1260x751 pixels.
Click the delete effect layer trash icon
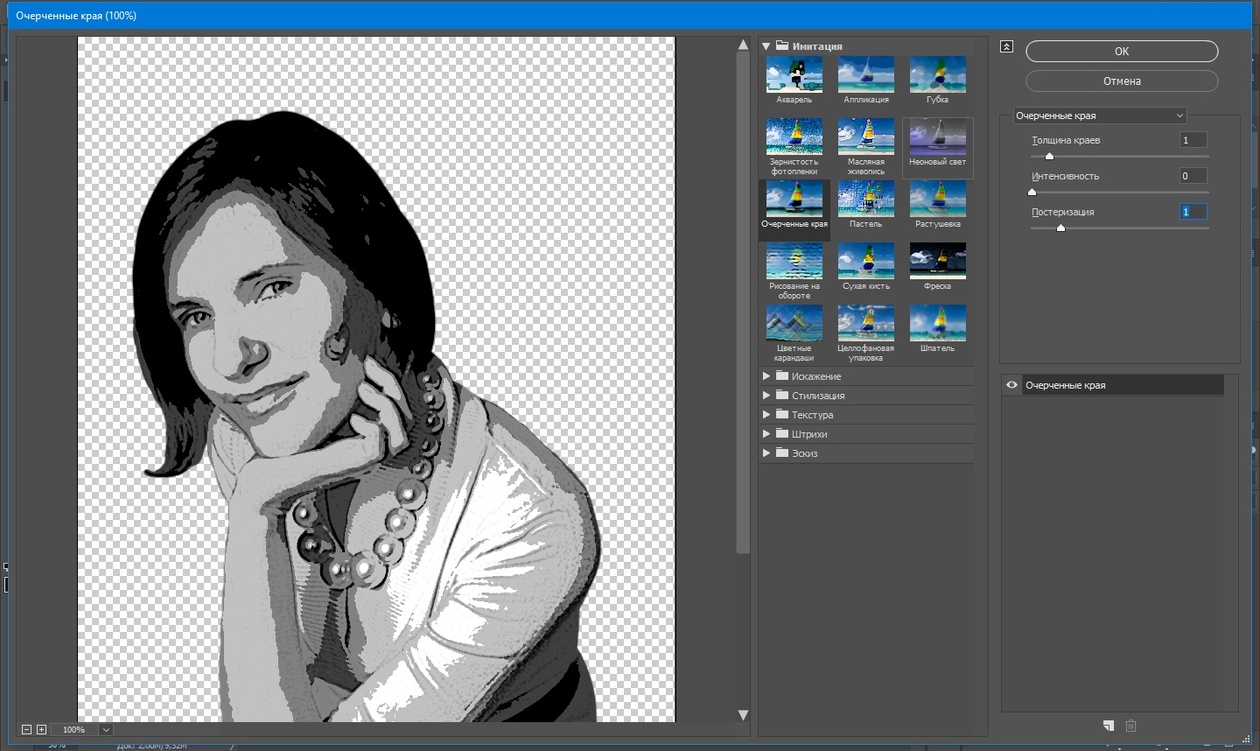point(1131,725)
